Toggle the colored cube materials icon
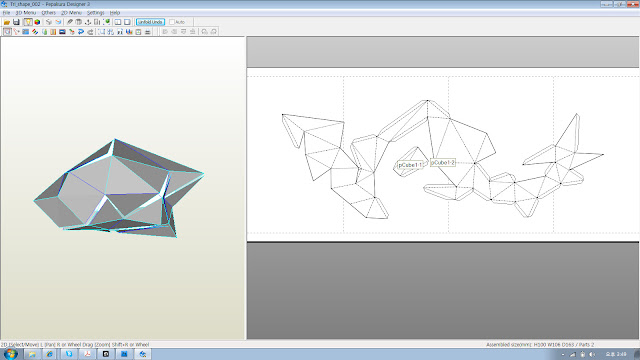Screen dimensions: 640x360 [x=37, y=22]
